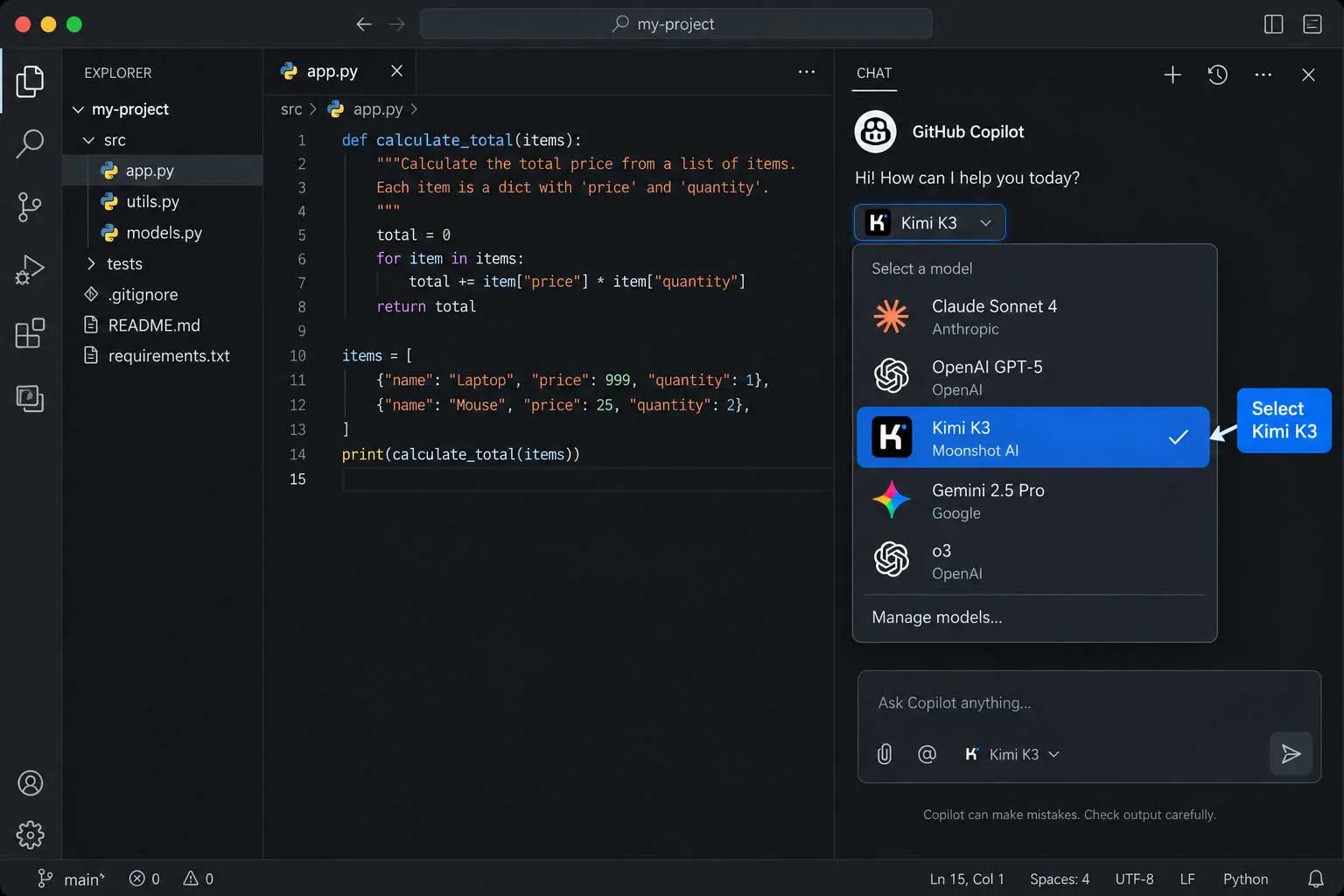
Task: Click the main branch in the status bar
Action: 71,879
